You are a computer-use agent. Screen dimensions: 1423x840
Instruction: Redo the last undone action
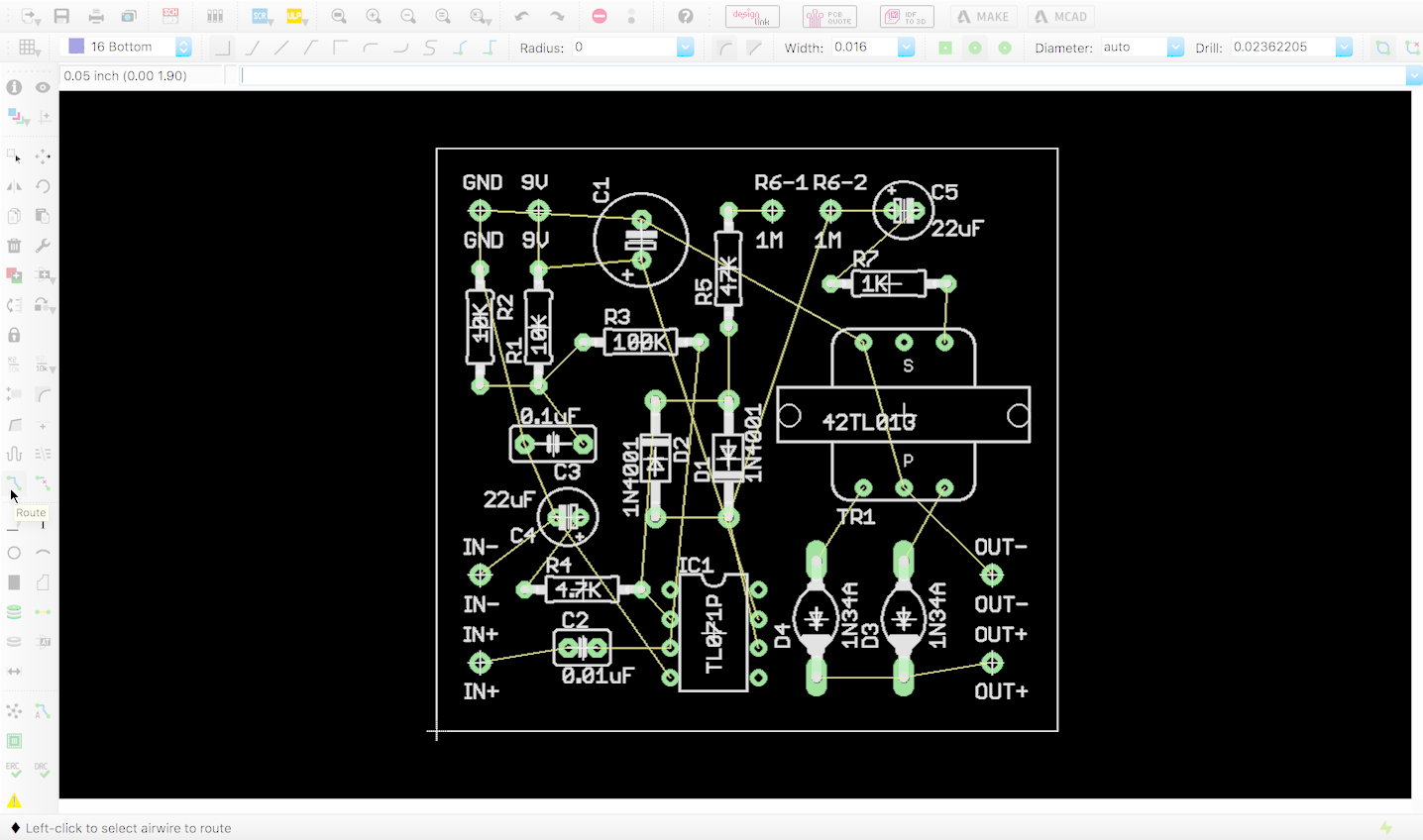(557, 16)
